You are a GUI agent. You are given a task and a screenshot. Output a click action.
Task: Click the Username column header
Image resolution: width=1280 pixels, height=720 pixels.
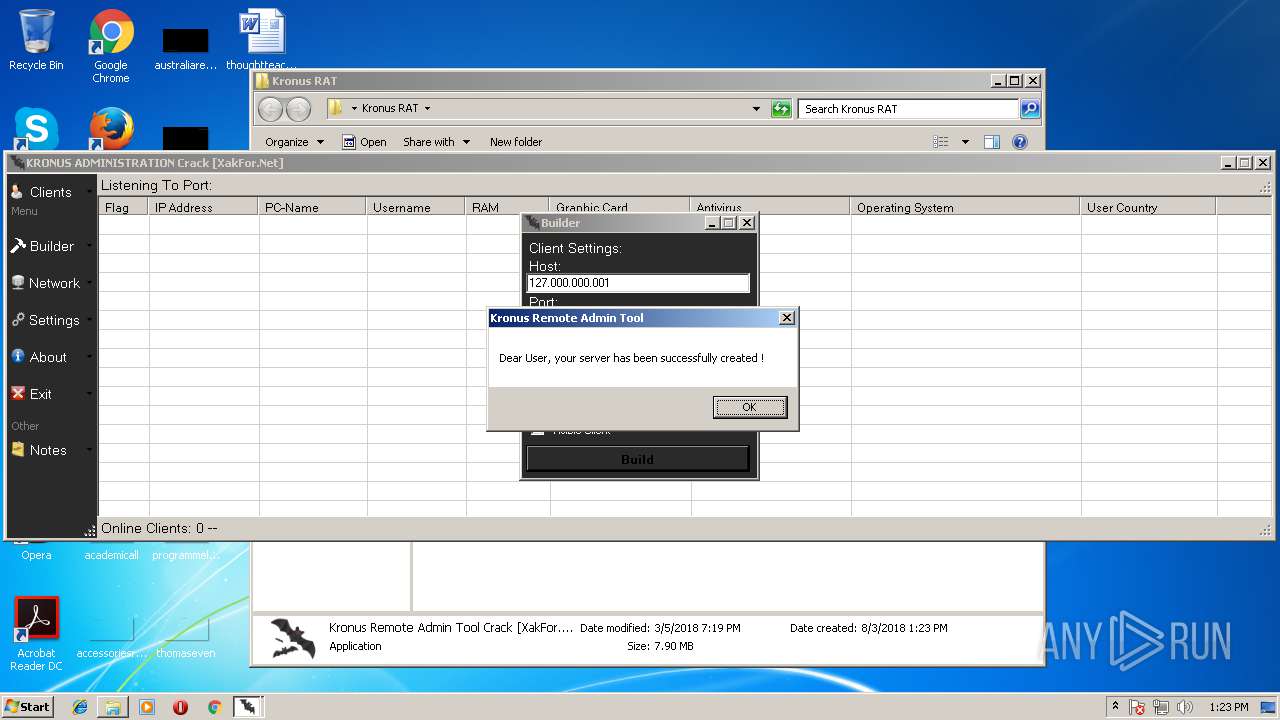pyautogui.click(x=417, y=207)
